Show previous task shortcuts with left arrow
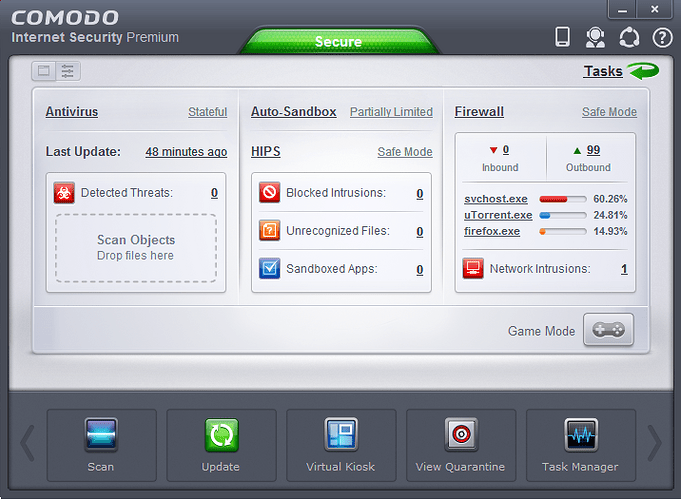 pos(27,443)
